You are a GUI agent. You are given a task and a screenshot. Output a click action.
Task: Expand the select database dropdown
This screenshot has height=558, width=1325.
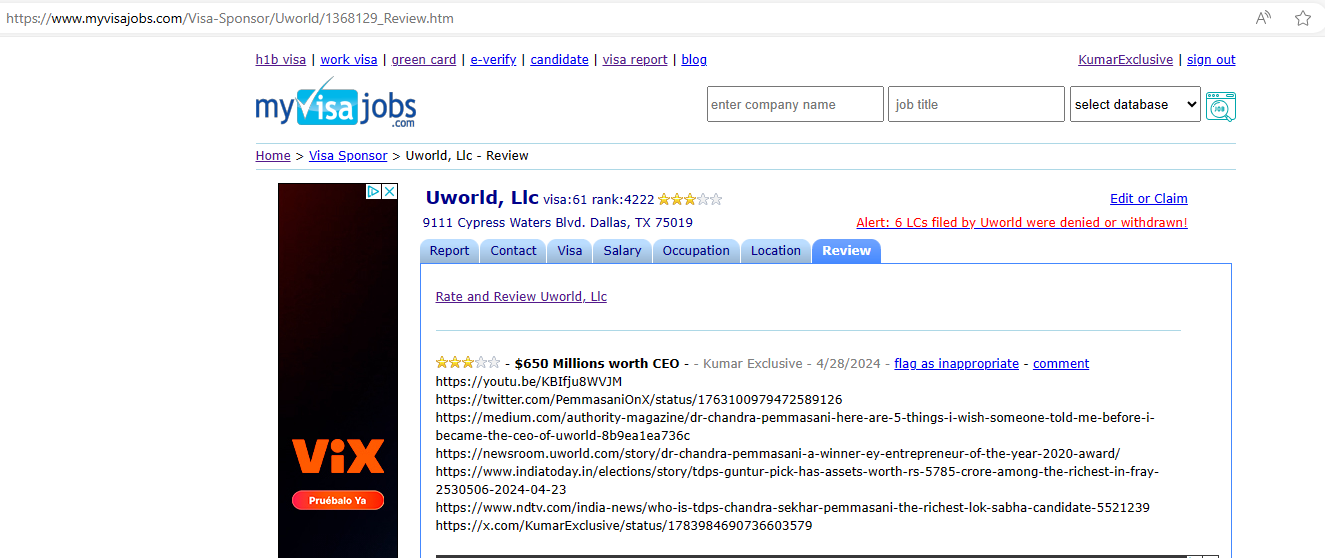[x=1135, y=104]
